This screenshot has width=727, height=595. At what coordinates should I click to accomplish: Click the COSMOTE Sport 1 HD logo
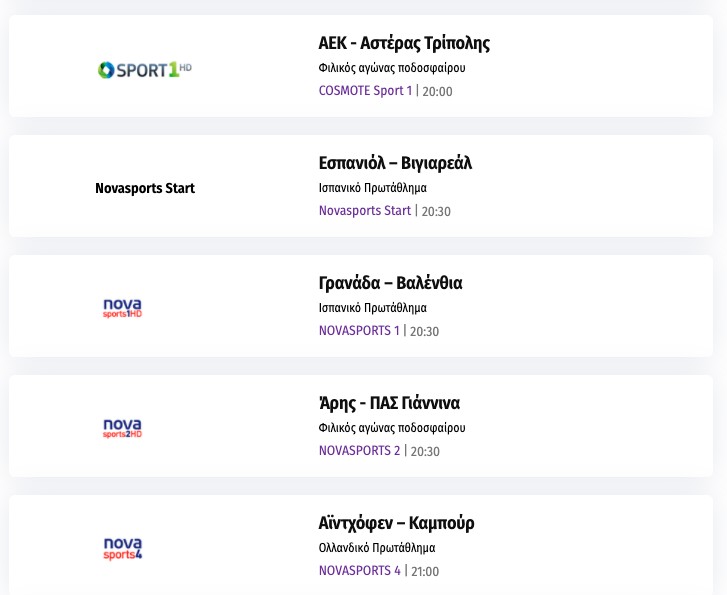click(144, 70)
